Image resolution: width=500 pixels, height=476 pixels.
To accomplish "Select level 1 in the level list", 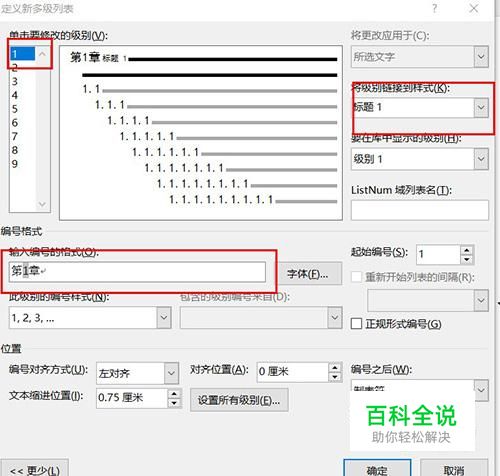I will tap(22, 54).
